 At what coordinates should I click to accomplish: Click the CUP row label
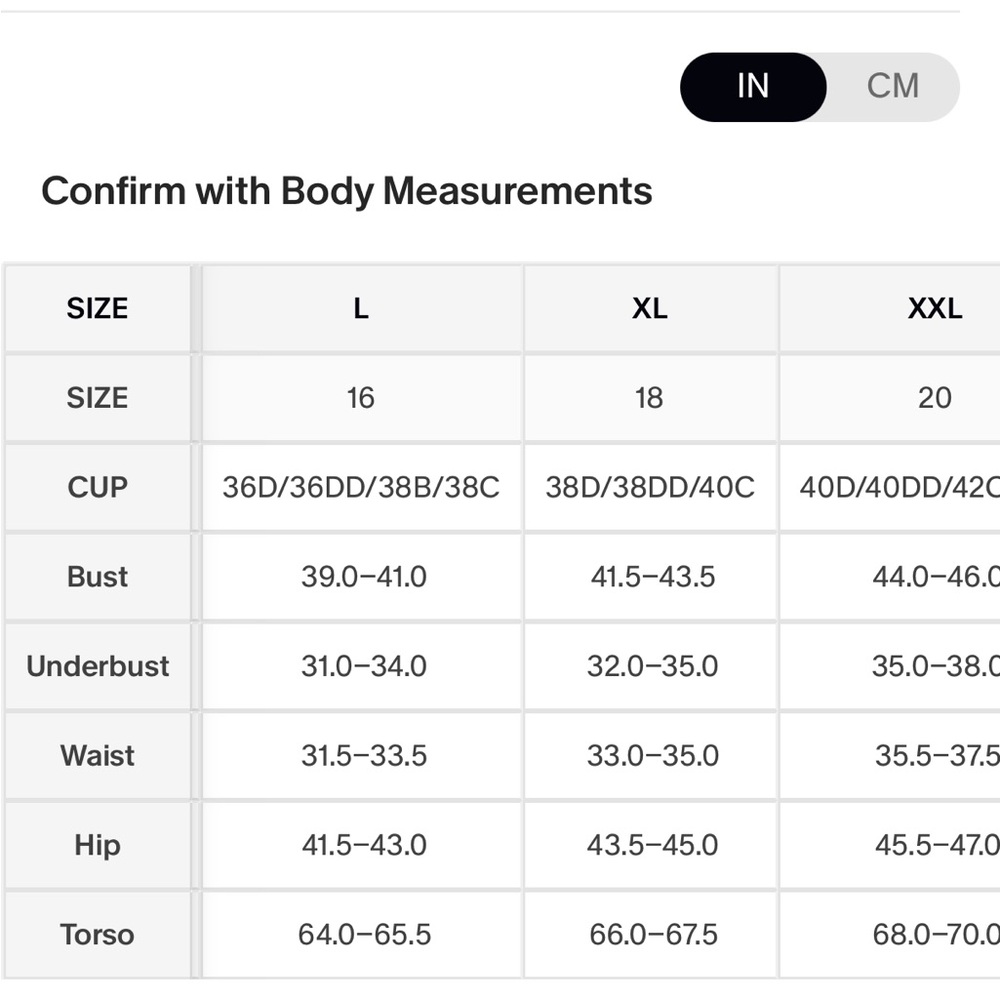click(98, 487)
